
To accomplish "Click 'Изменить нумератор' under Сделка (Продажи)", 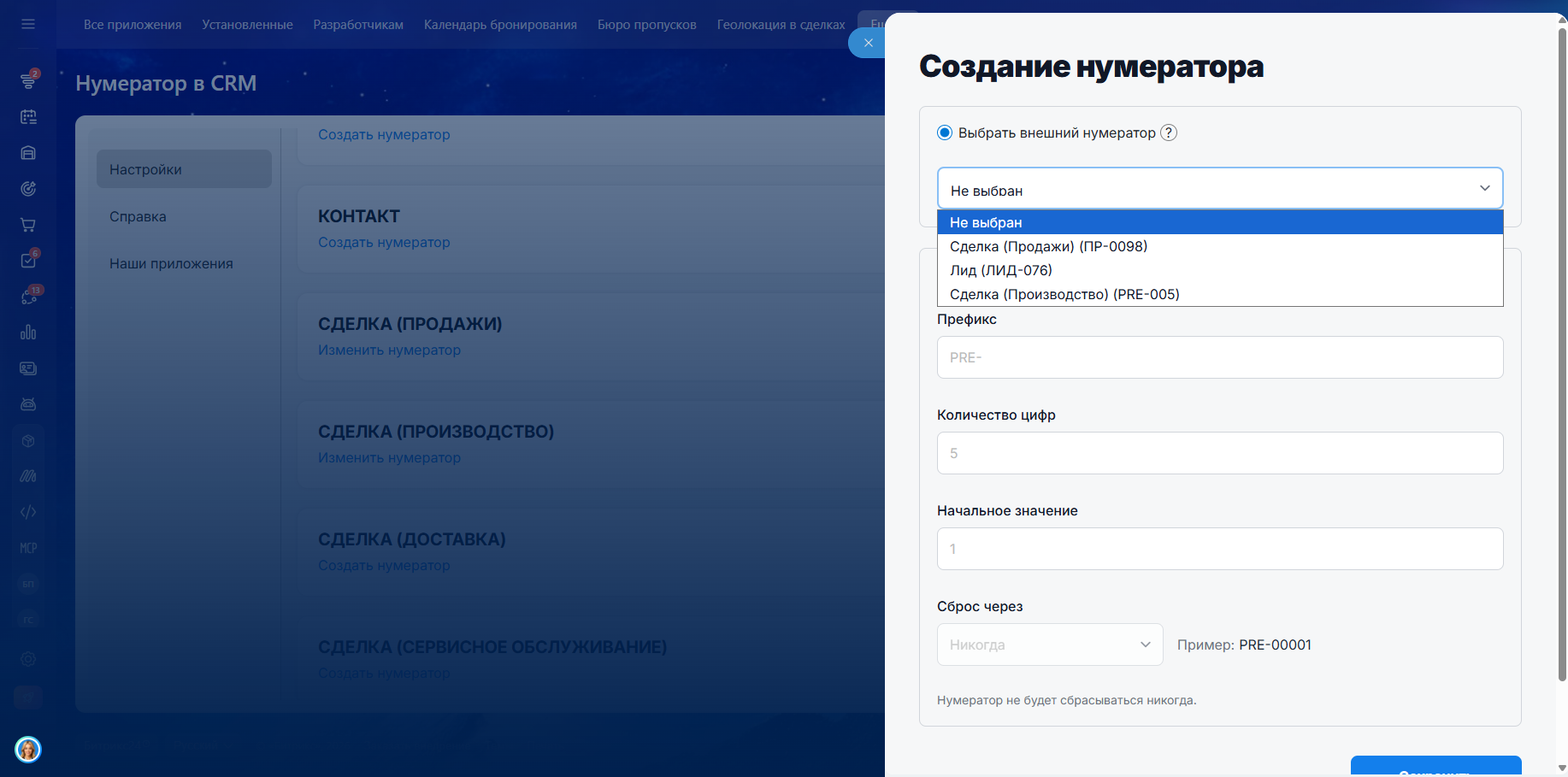I will click(x=389, y=350).
